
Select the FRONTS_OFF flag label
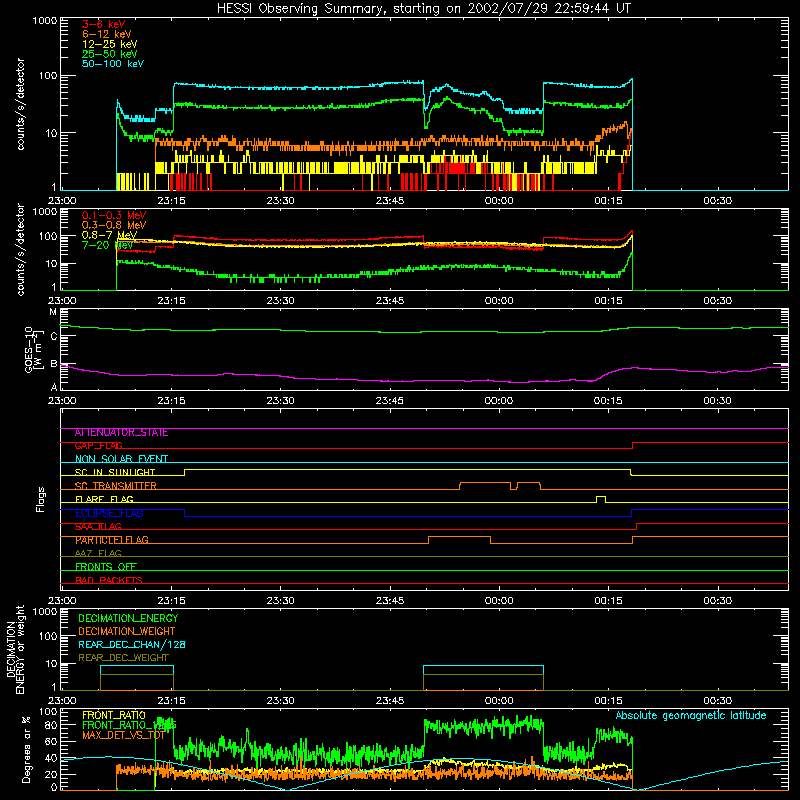(106, 567)
